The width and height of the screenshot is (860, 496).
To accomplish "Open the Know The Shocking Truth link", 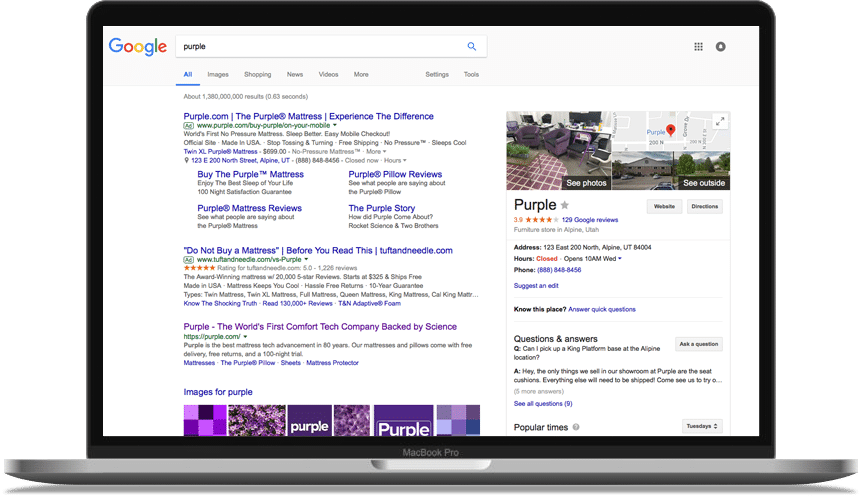I will click(220, 303).
